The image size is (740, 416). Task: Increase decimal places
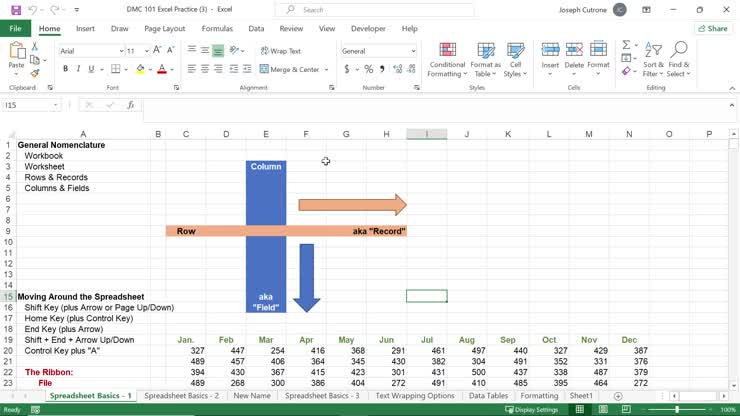pos(397,69)
